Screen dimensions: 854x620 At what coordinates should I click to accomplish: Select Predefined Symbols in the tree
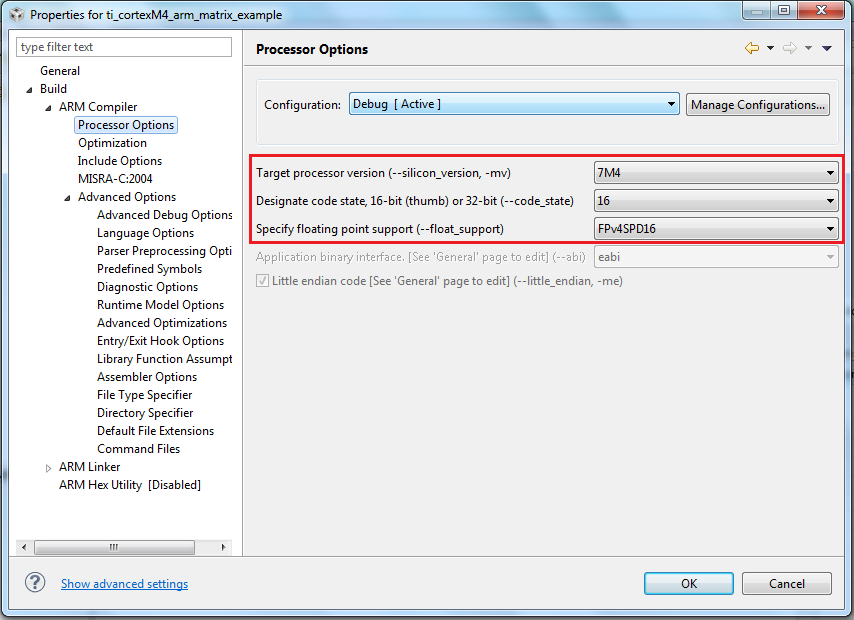pyautogui.click(x=149, y=269)
